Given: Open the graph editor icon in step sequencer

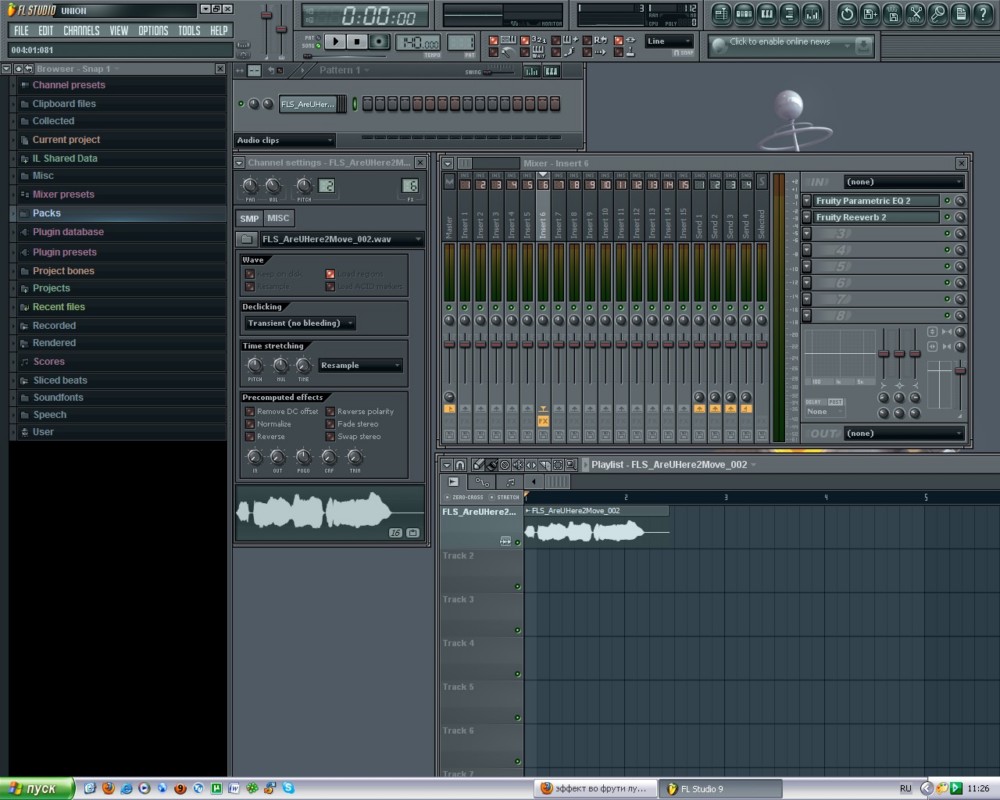Looking at the screenshot, I should coord(531,71).
